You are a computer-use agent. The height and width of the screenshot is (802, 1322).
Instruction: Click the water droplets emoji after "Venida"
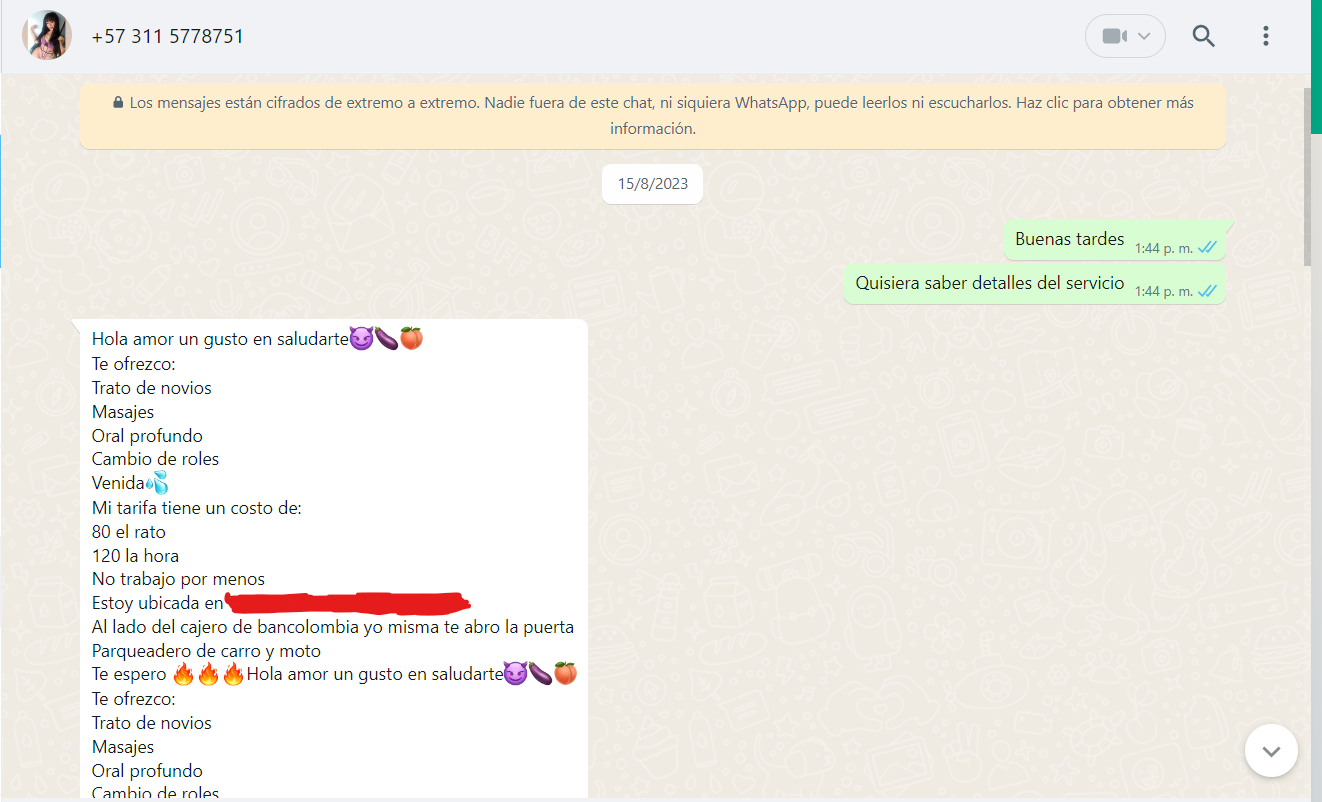click(x=157, y=484)
